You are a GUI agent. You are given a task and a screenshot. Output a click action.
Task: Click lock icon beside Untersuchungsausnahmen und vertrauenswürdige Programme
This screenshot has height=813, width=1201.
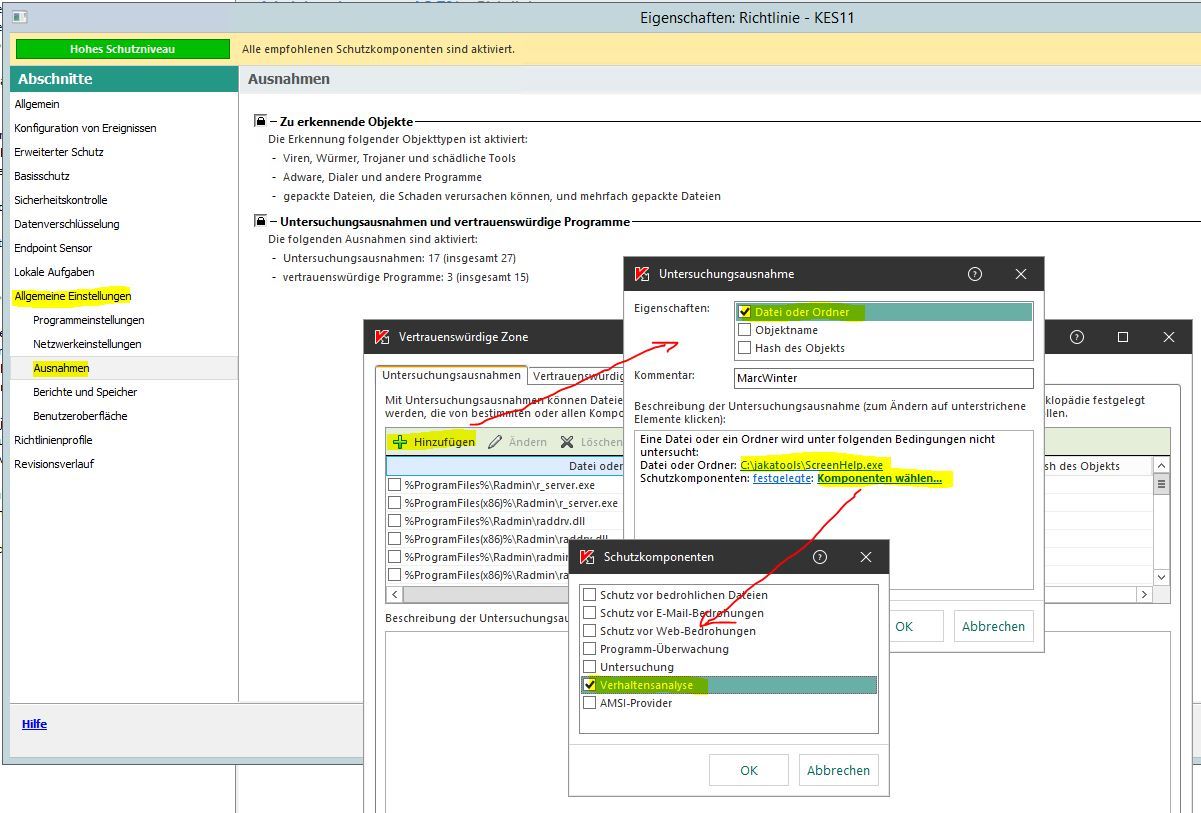click(261, 221)
